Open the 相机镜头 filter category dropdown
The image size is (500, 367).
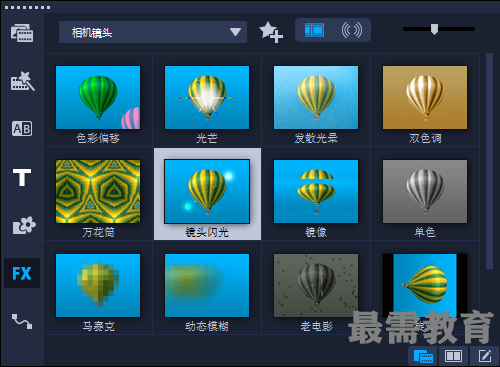click(153, 32)
